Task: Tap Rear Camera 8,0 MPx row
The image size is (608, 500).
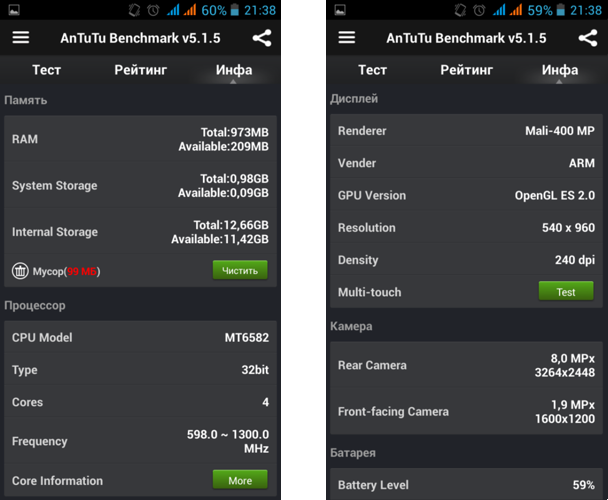Action: pos(466,365)
